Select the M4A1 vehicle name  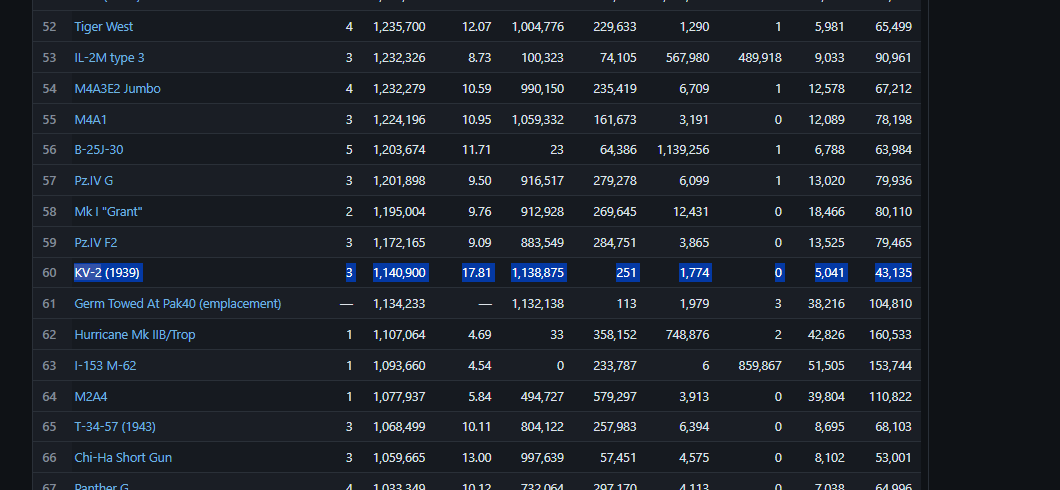click(x=91, y=120)
